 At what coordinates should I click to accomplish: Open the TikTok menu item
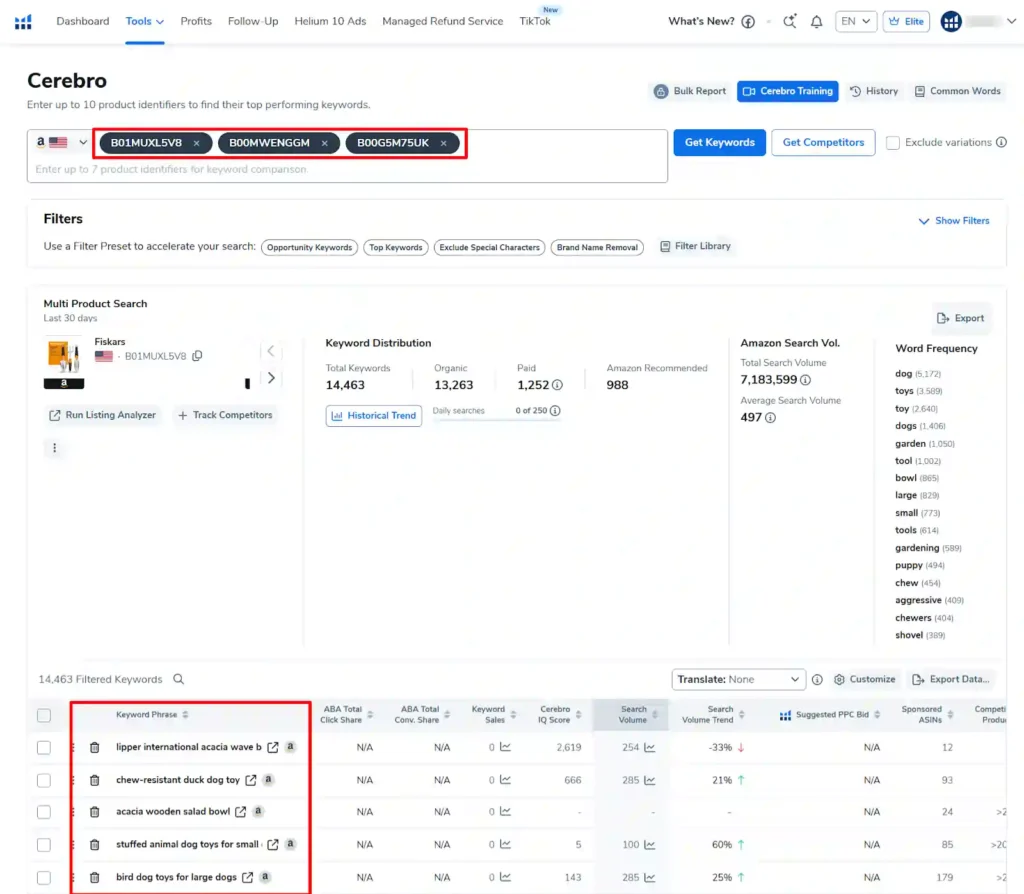(535, 22)
